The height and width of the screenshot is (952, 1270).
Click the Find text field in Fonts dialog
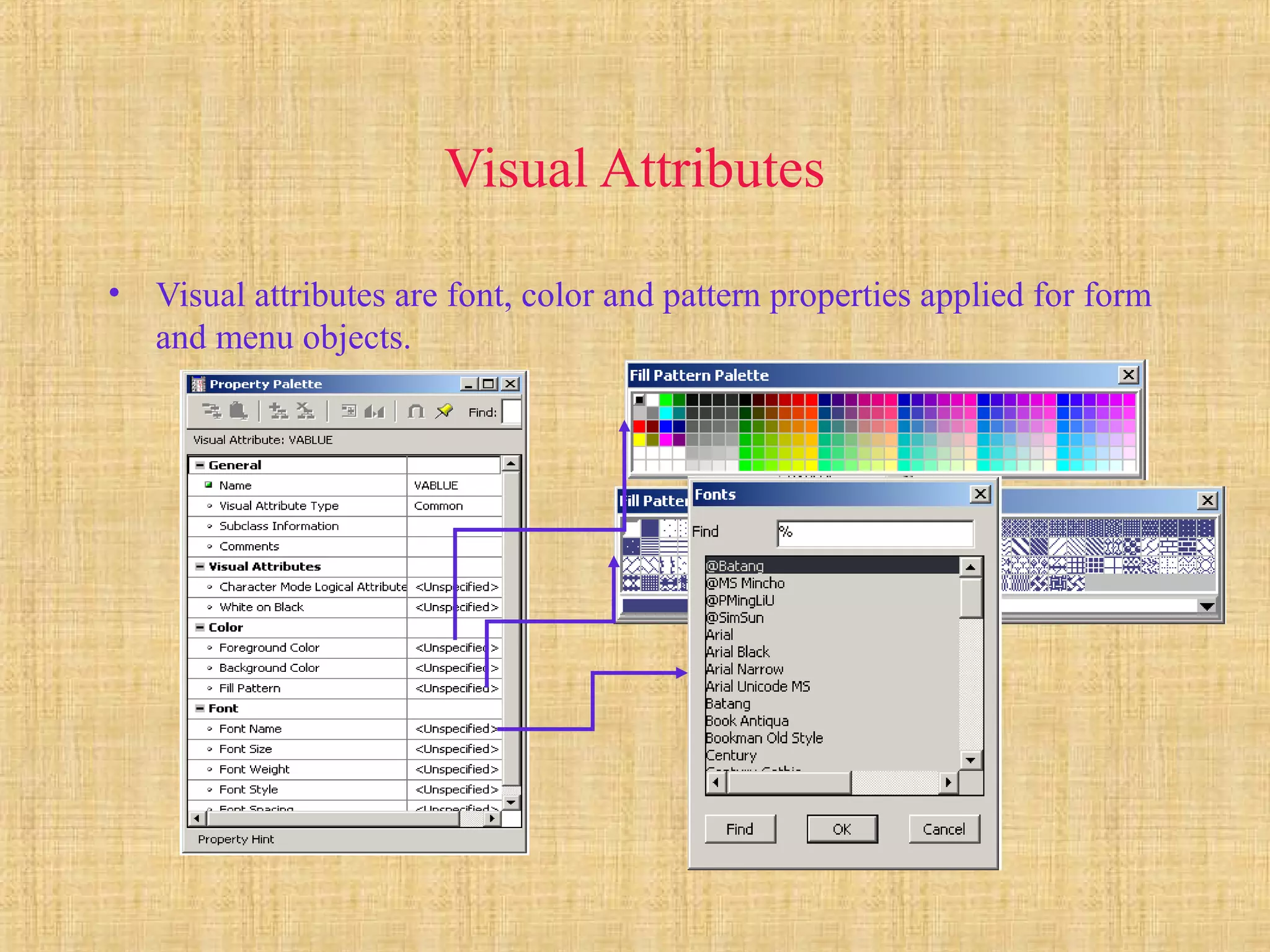coord(874,533)
